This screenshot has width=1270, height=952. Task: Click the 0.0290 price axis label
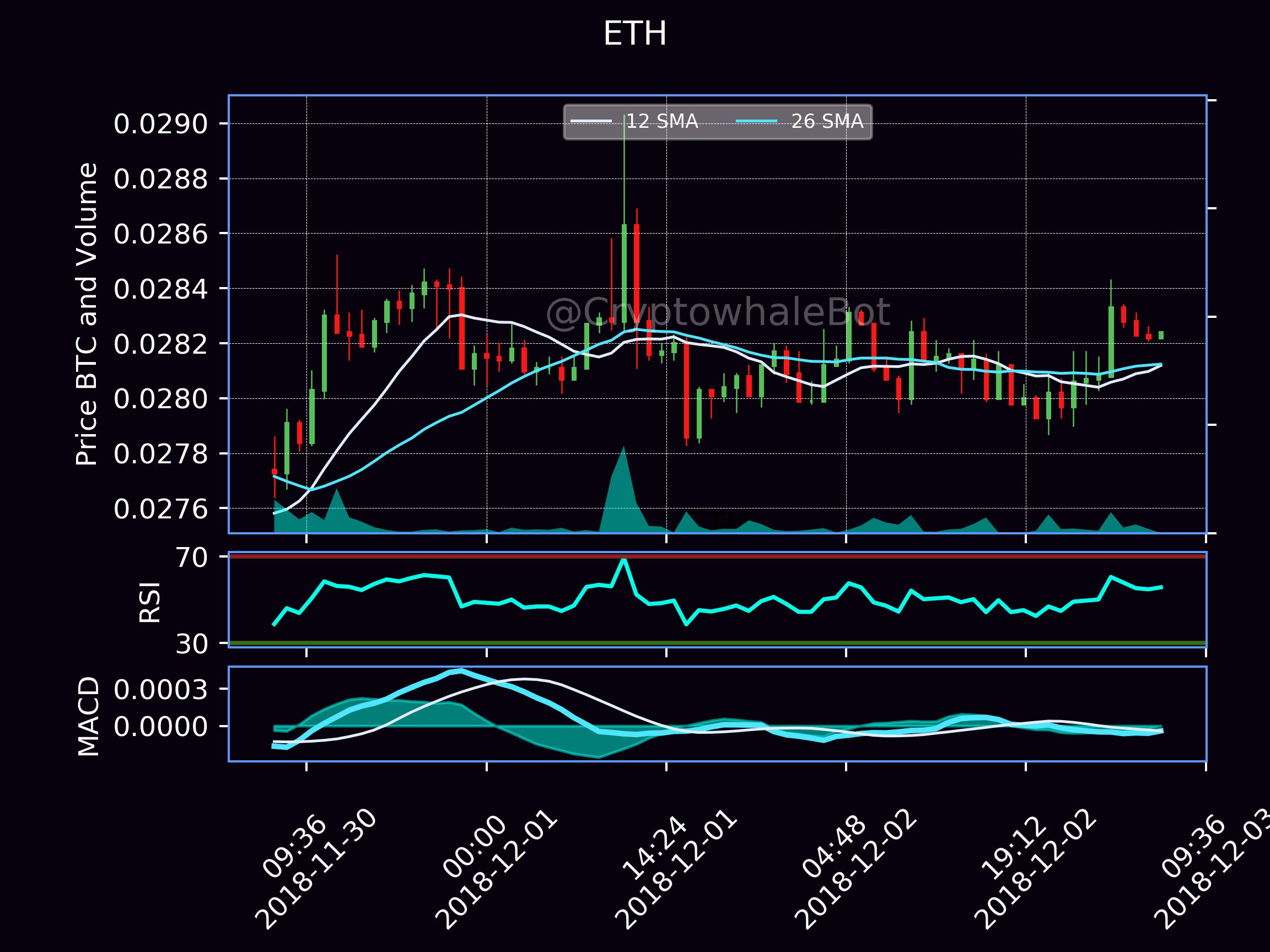(x=160, y=124)
